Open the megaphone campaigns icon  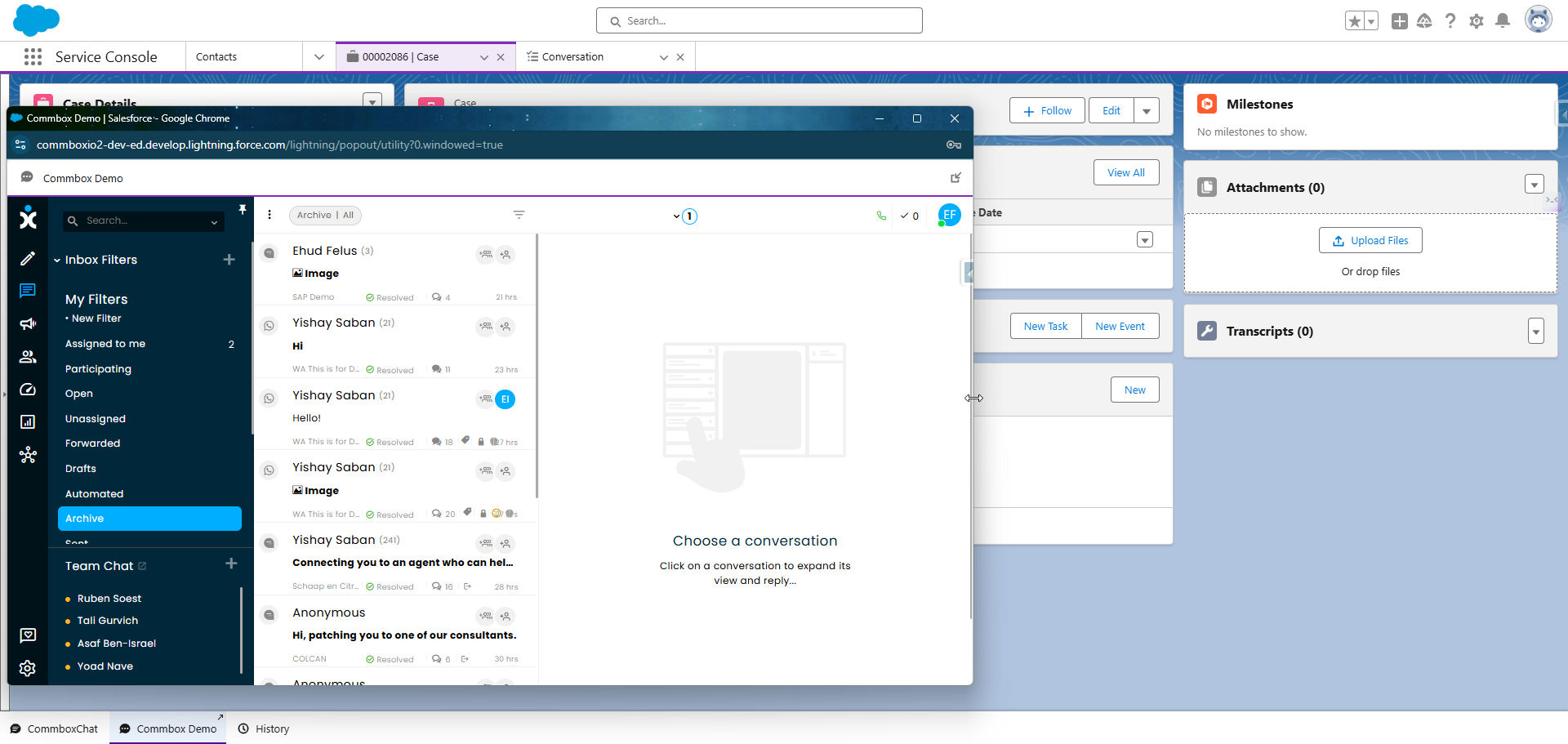(x=28, y=324)
